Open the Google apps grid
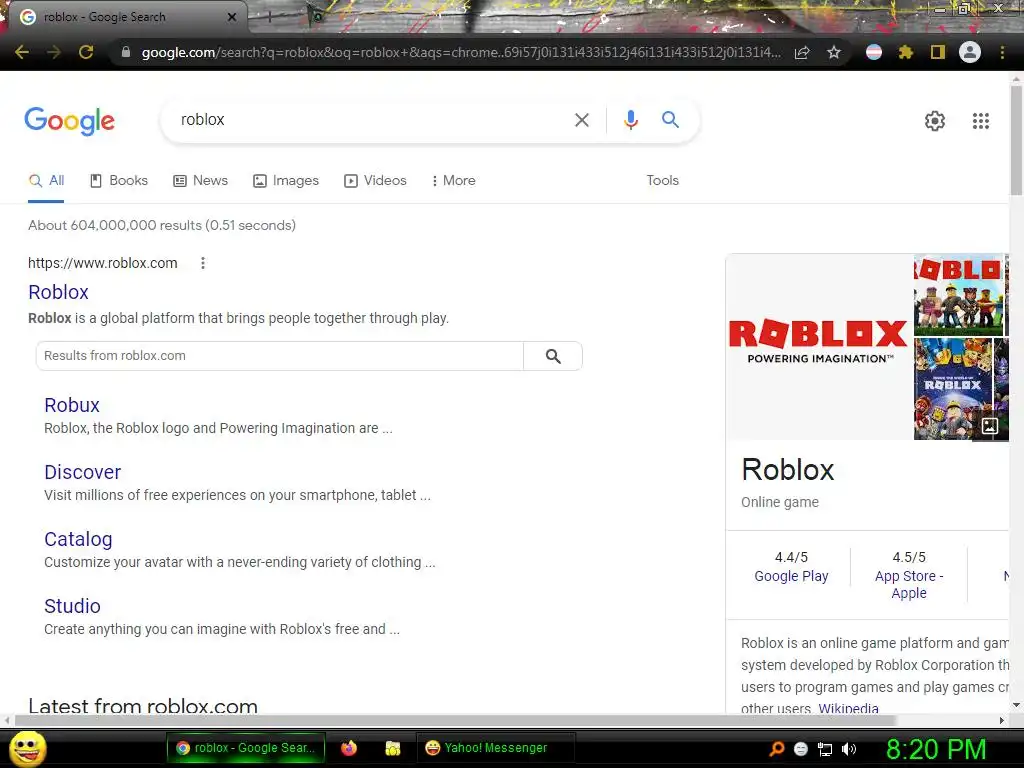This screenshot has width=1024, height=768. pos(981,121)
